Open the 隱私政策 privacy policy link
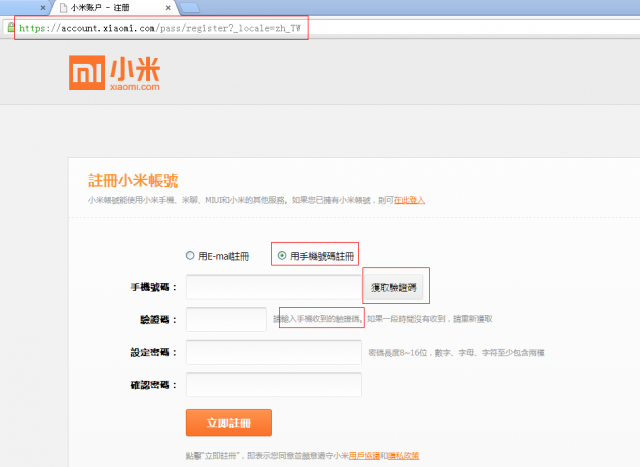Screen dimensions: 640x467 click(x=404, y=456)
